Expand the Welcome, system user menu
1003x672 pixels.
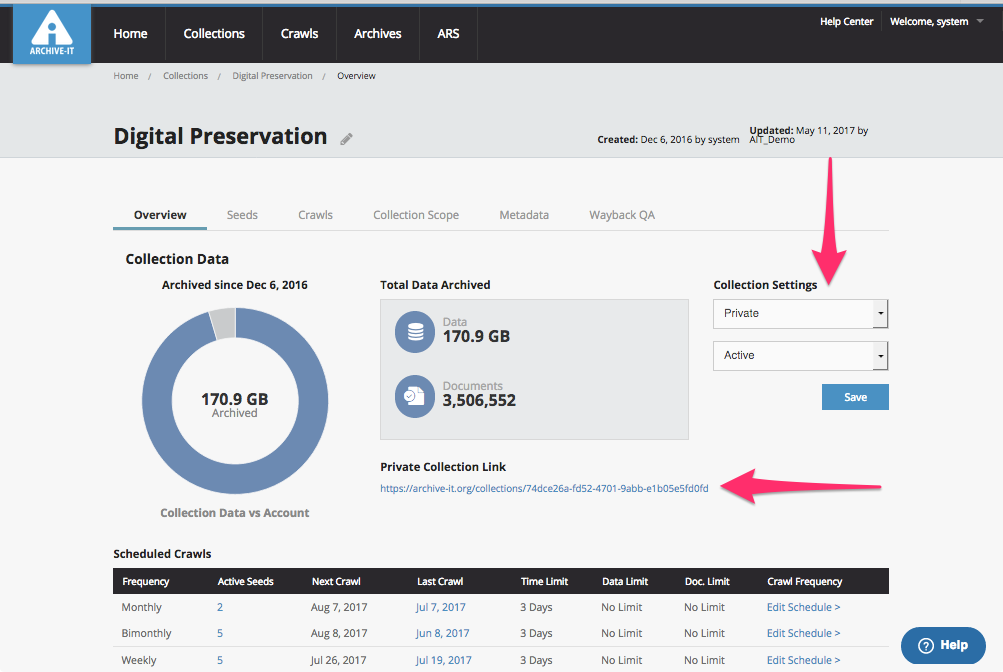[x=929, y=22]
